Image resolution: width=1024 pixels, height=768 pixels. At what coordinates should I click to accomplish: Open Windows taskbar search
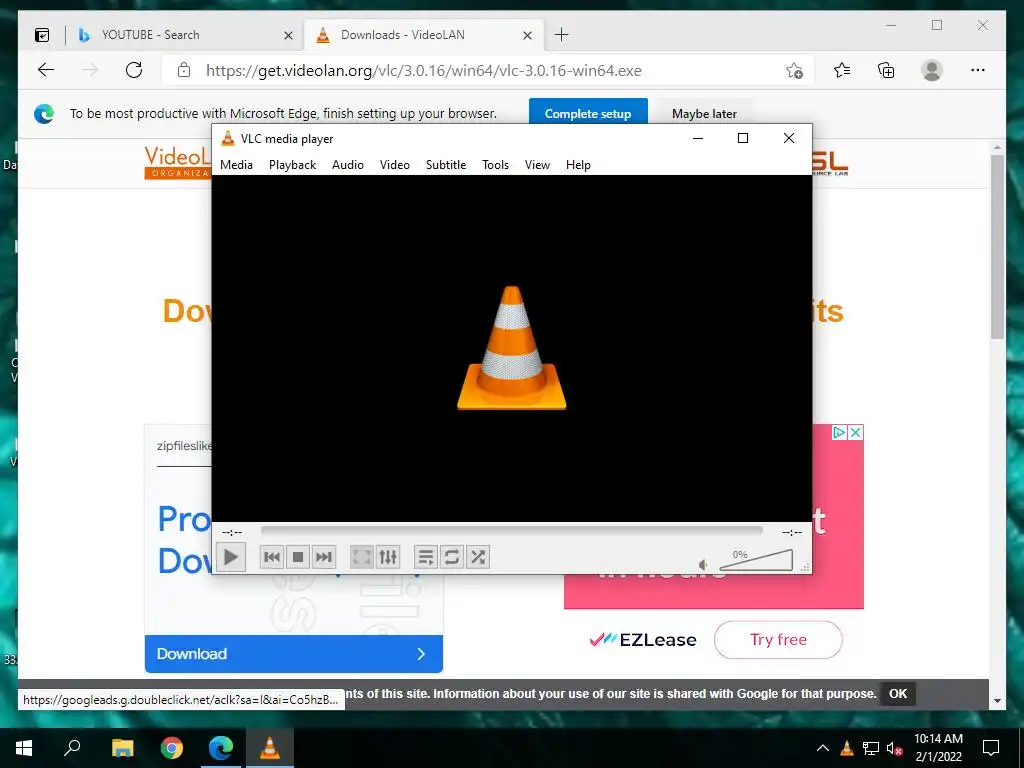[72, 748]
